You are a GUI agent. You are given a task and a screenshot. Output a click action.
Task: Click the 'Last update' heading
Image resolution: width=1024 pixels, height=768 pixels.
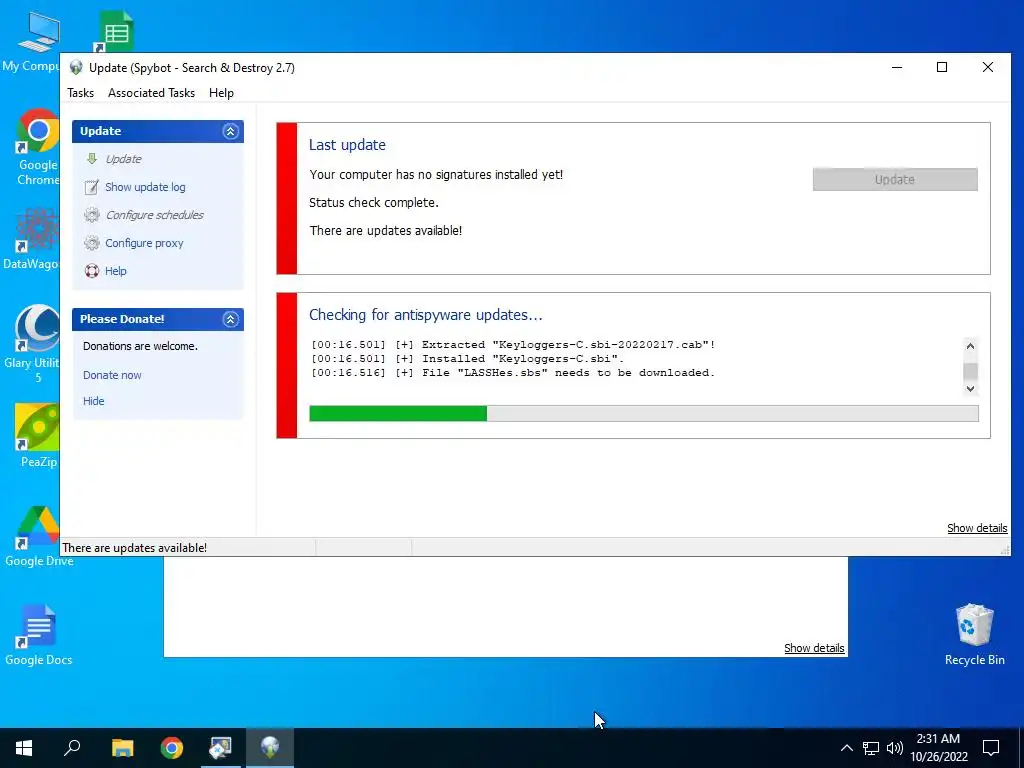[347, 145]
